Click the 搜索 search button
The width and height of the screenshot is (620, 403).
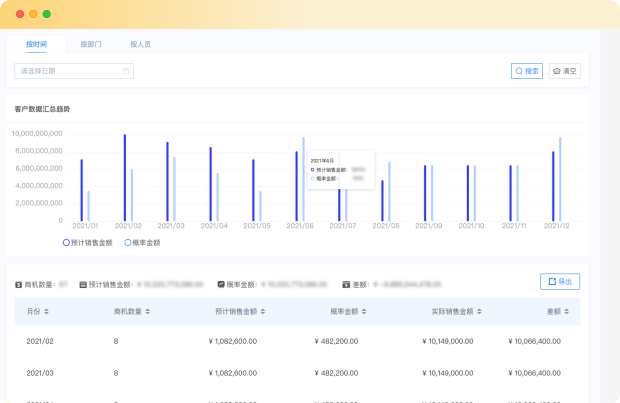[526, 71]
